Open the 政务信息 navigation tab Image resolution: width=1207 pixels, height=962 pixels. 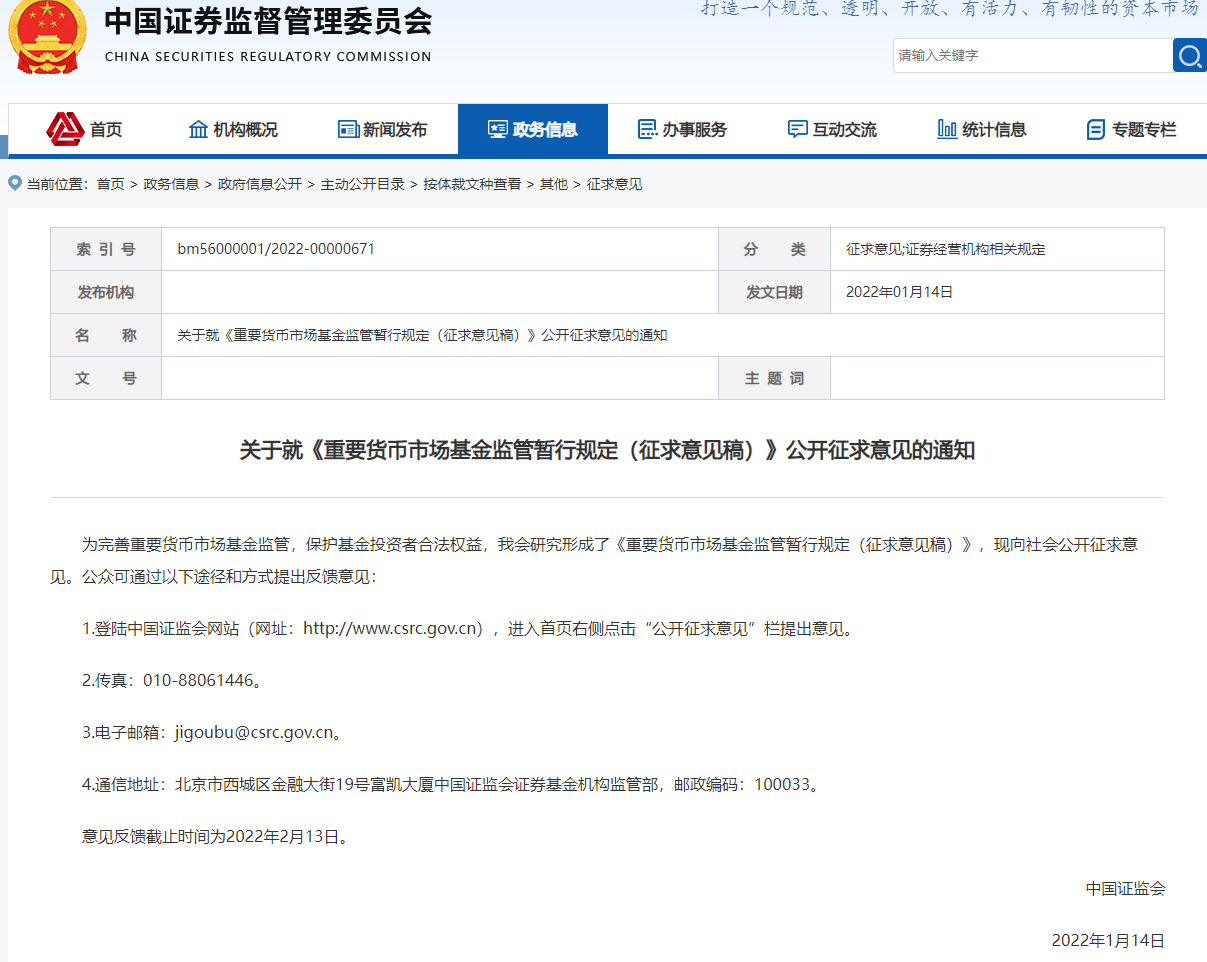pos(533,129)
